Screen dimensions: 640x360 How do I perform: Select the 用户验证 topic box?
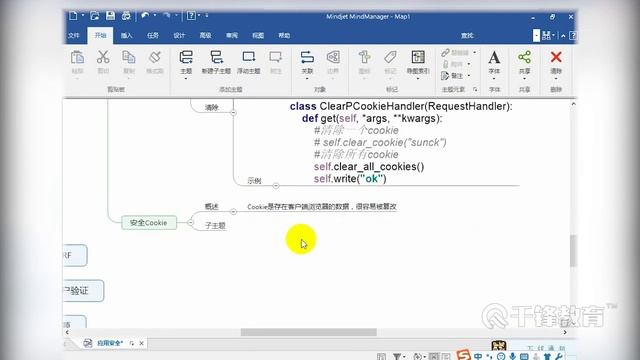tap(84, 291)
